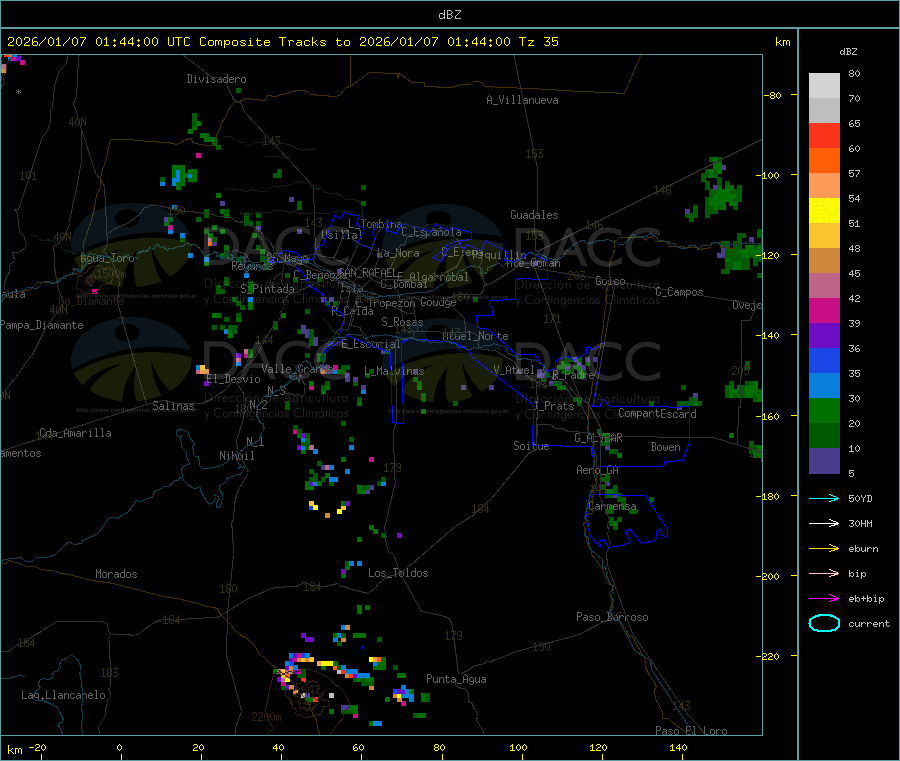Click the '100' km horizontal axis tick
900x761 pixels.
[x=518, y=747]
